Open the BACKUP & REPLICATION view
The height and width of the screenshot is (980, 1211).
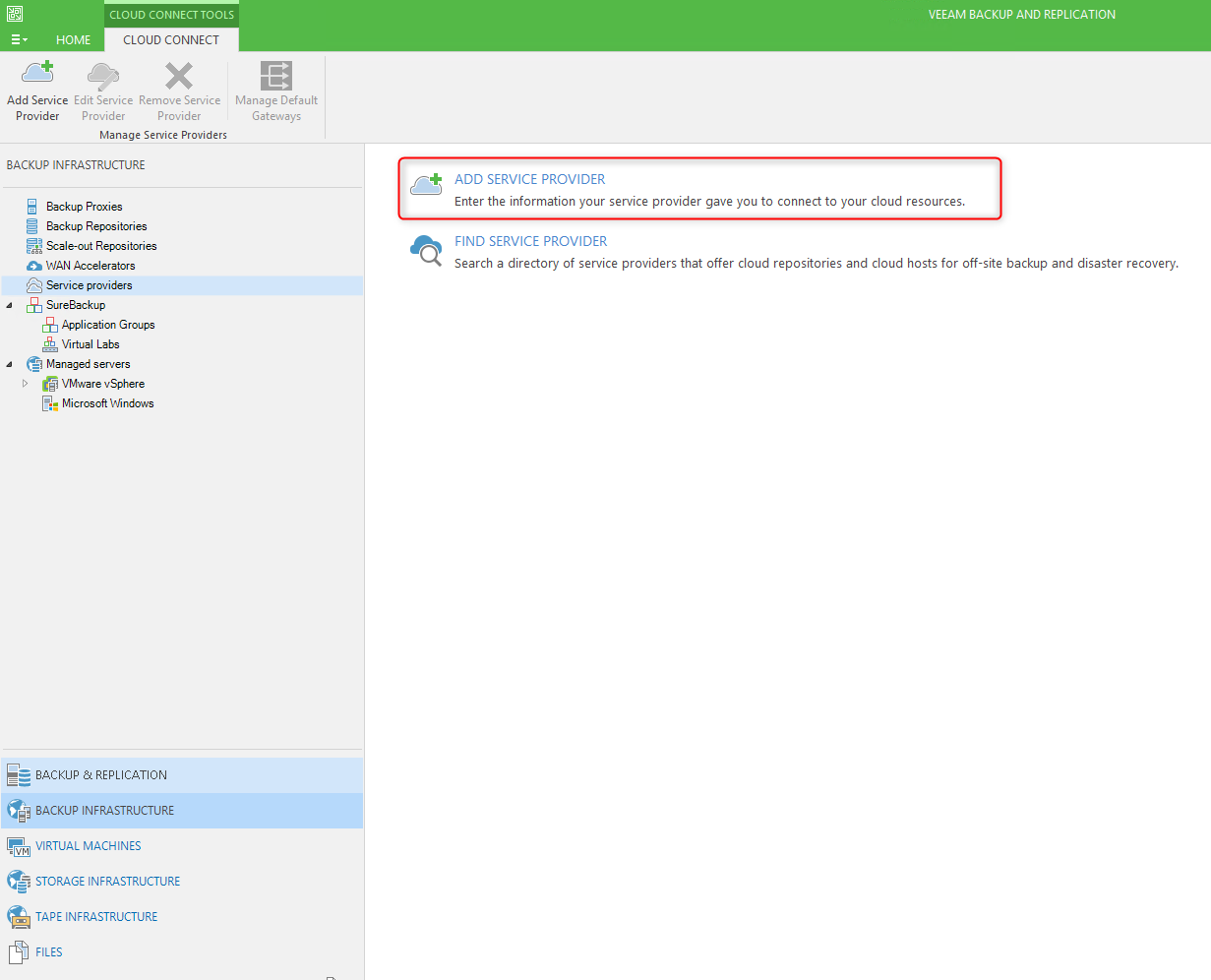coord(182,775)
